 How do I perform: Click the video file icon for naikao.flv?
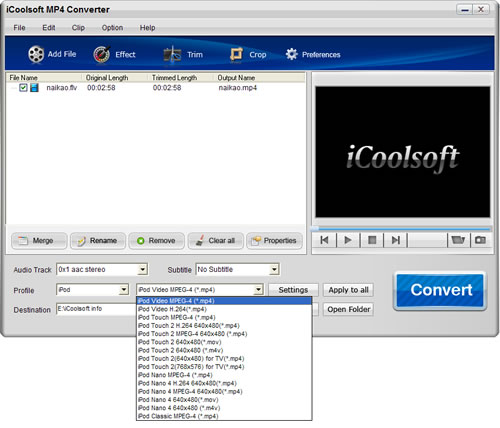pos(34,88)
